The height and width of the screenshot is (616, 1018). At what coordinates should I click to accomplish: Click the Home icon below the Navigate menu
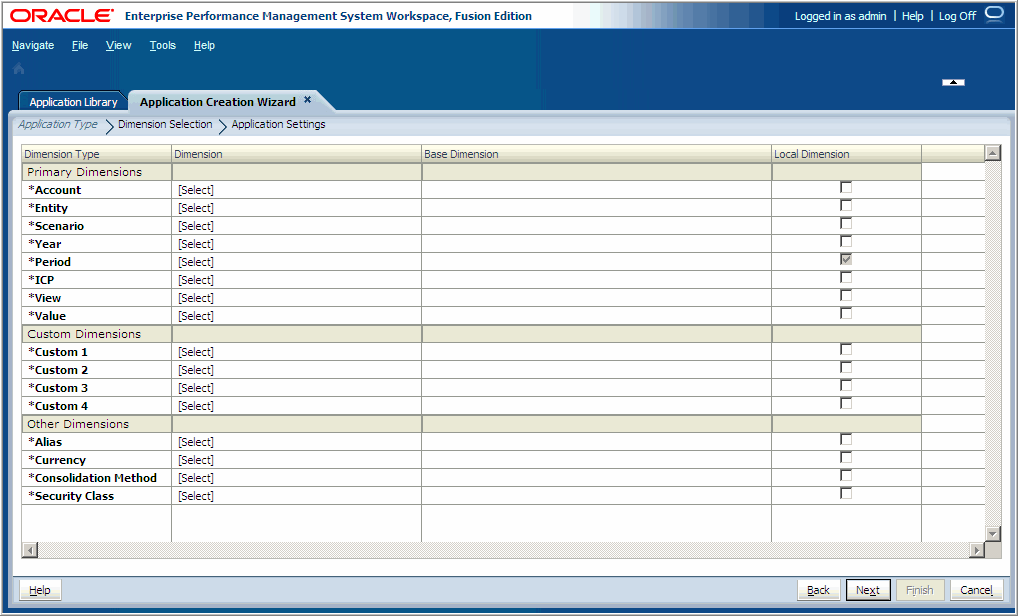point(18,67)
